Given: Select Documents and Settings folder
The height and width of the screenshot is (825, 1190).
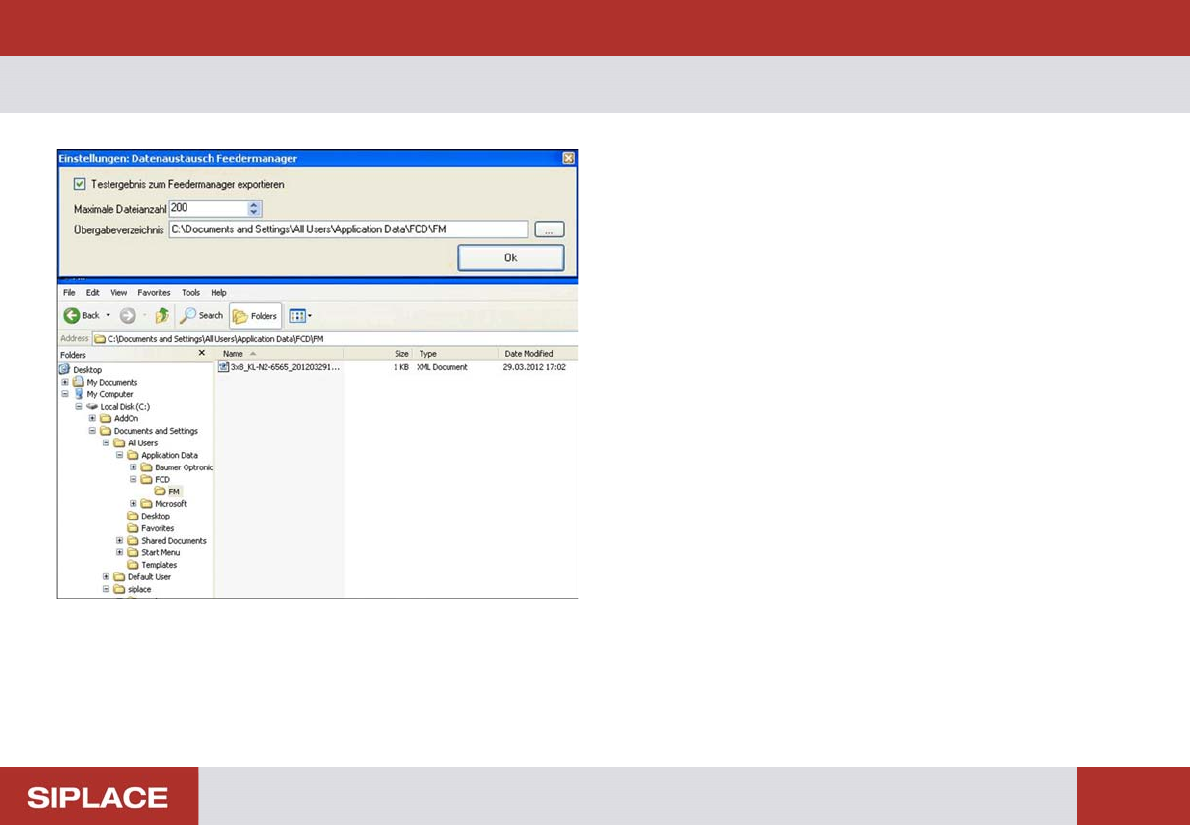Looking at the screenshot, I should (156, 431).
